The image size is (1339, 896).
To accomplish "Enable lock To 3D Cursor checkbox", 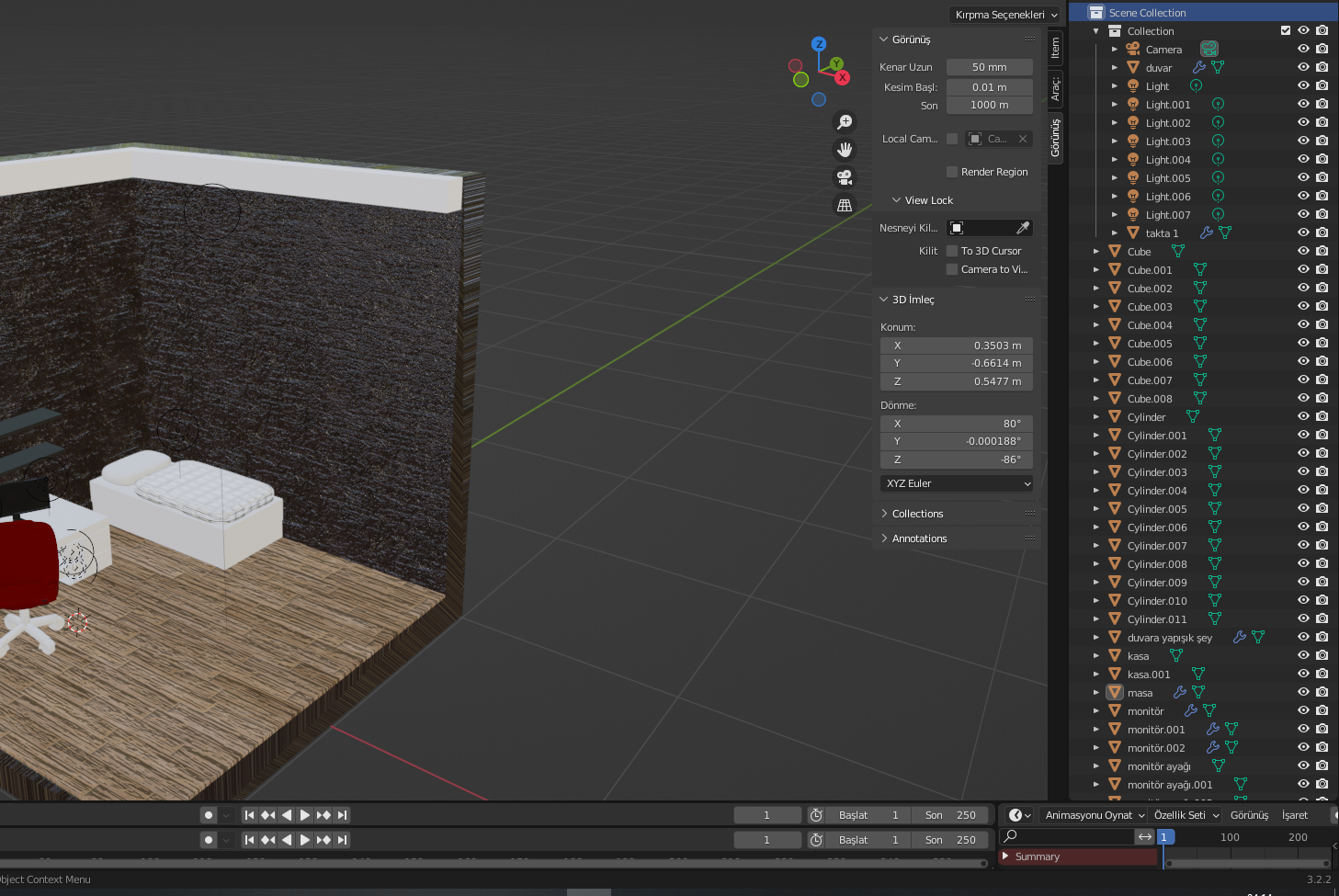I will (952, 251).
